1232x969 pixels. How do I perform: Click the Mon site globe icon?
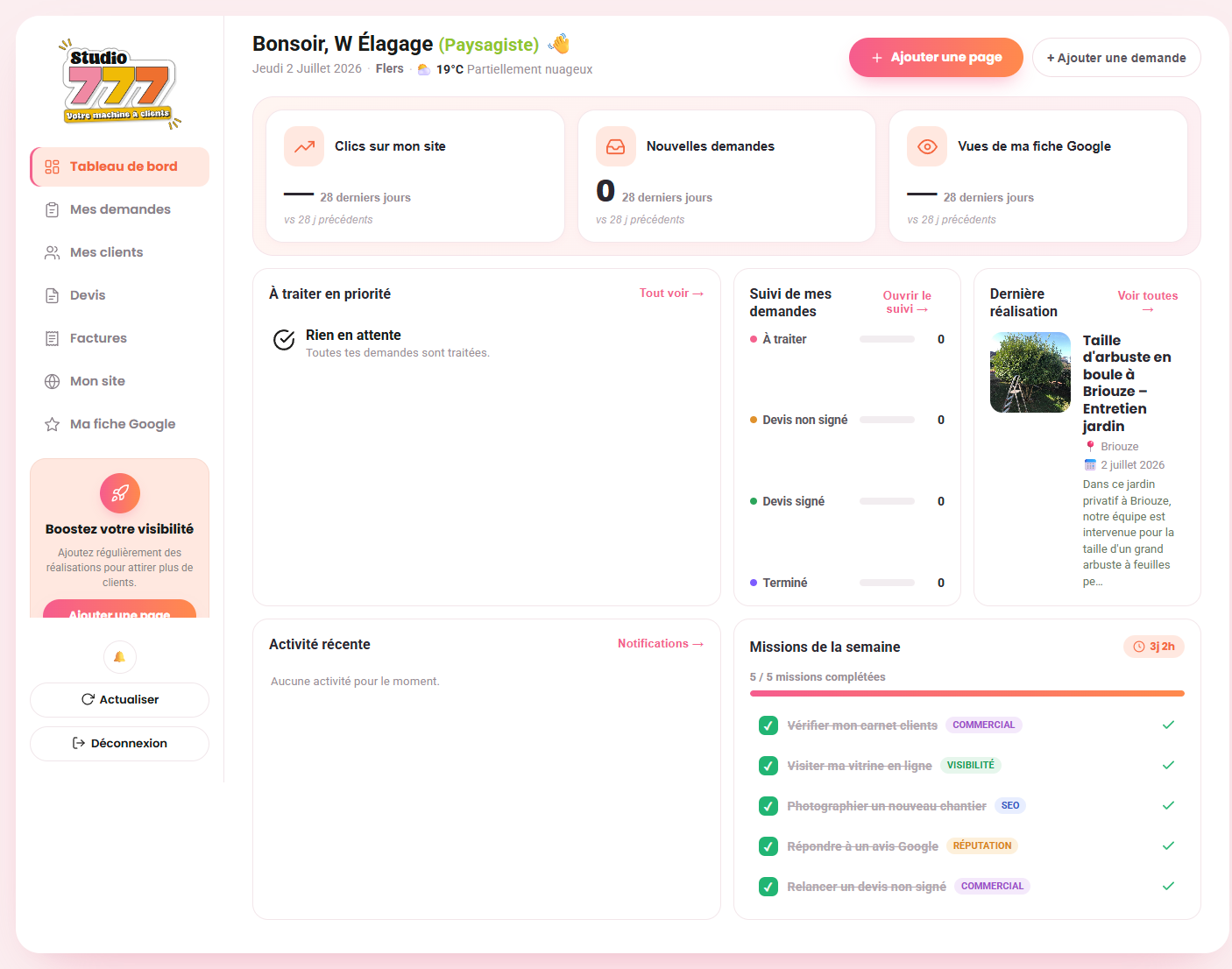53,381
